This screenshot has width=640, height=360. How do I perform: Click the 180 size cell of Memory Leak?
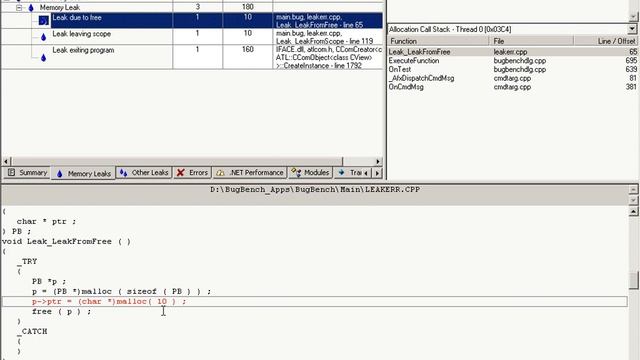[248, 7]
